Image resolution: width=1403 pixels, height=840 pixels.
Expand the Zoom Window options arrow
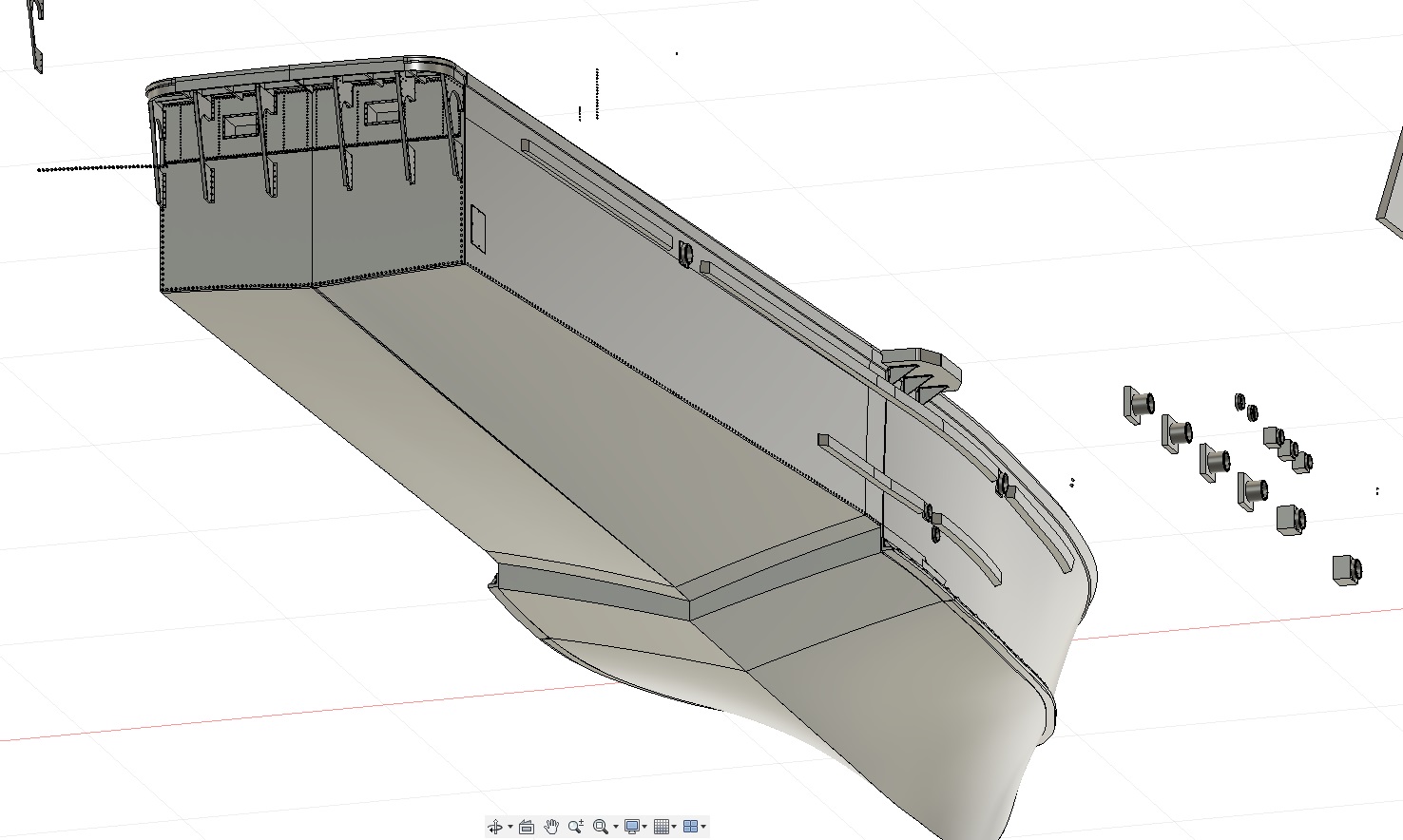coord(615,827)
